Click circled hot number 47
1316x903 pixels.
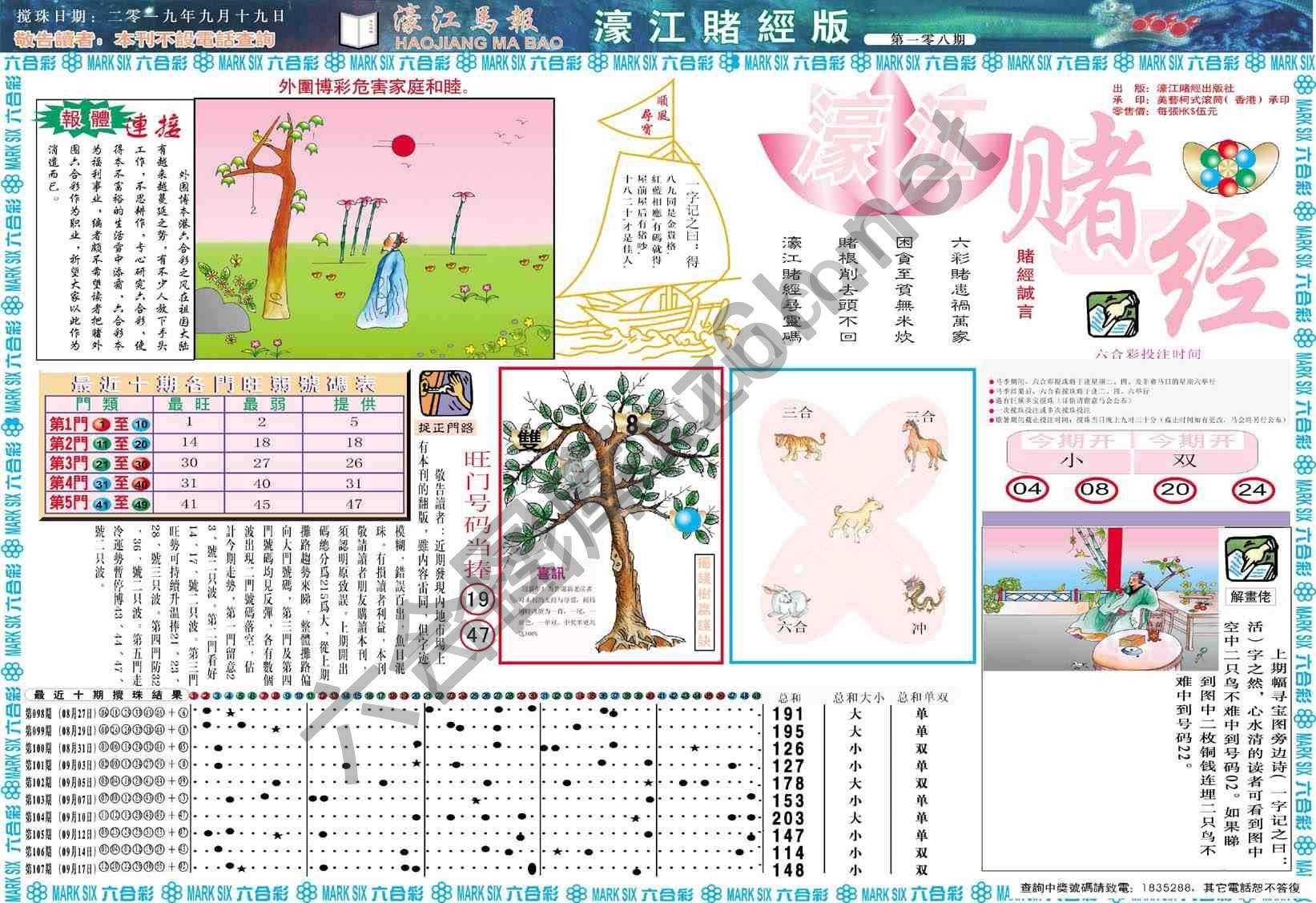point(478,636)
